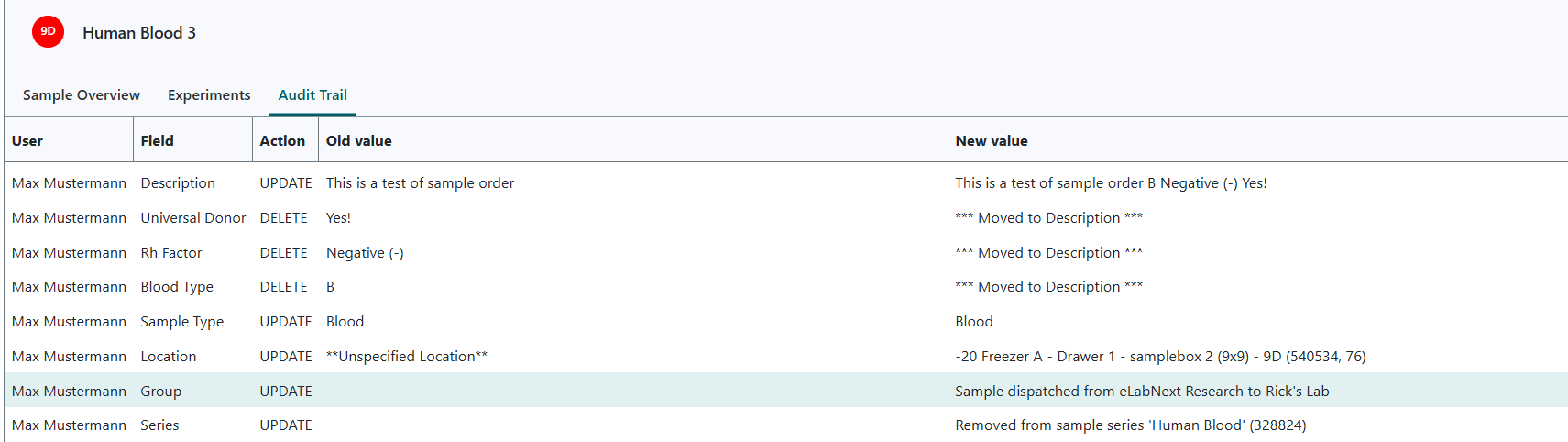Click old value 'Negative (-)' in Rh Factor row
Screen dimensions: 1568x442
(365, 253)
